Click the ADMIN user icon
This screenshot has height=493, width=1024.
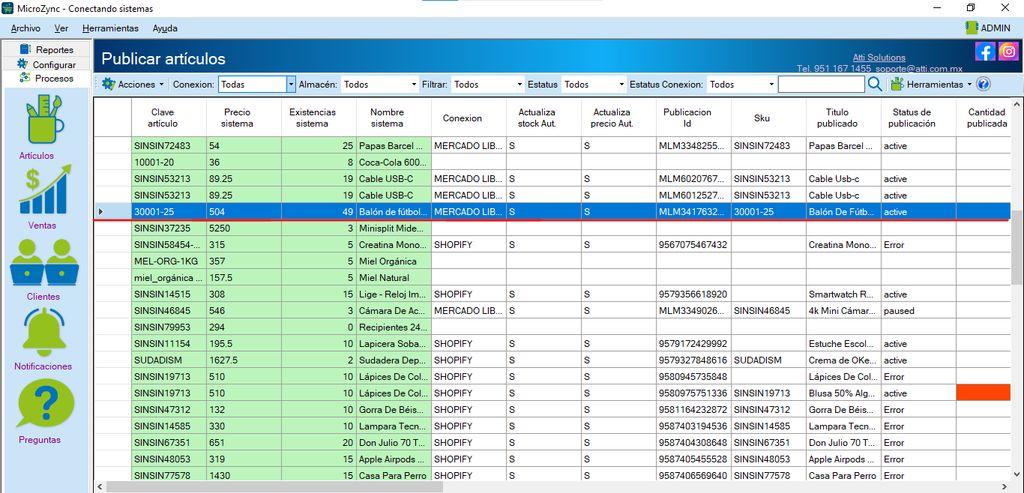click(972, 27)
